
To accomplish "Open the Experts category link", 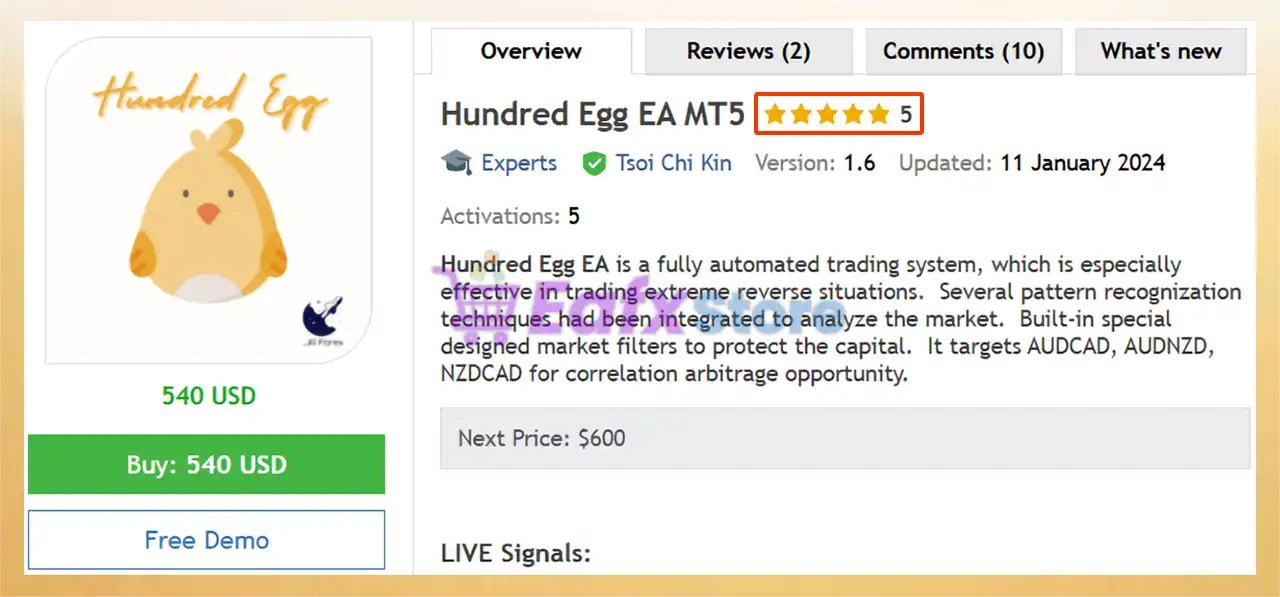I will [x=519, y=163].
